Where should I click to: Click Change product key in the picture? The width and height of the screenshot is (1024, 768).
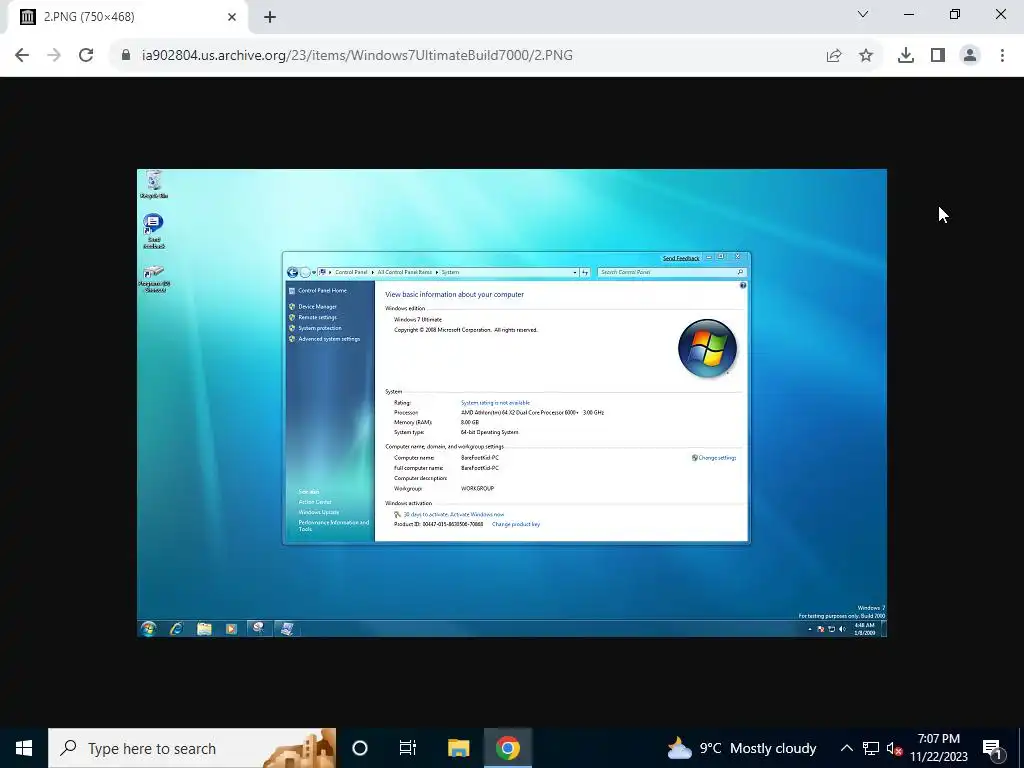tap(516, 524)
